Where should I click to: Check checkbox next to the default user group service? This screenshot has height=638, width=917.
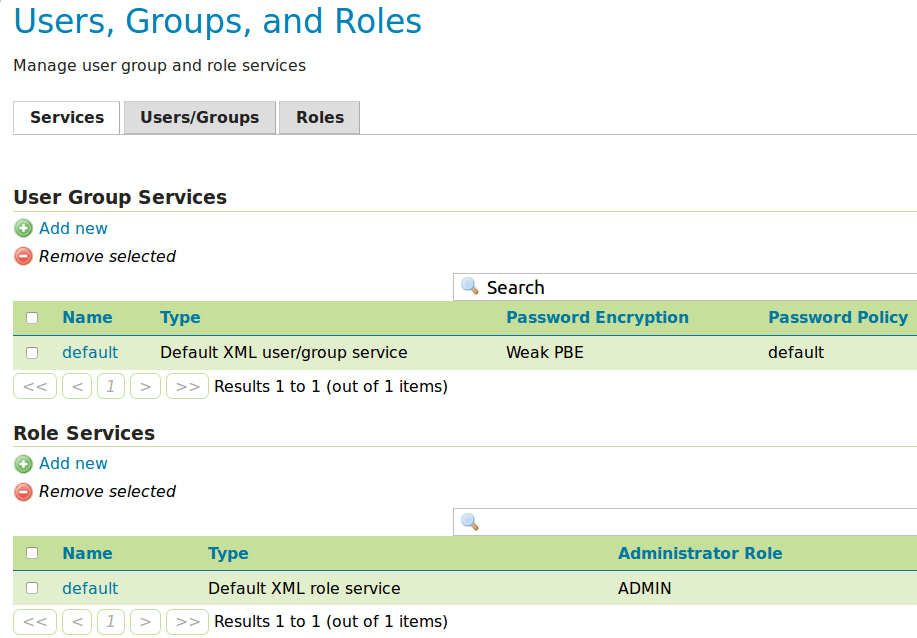tap(31, 352)
